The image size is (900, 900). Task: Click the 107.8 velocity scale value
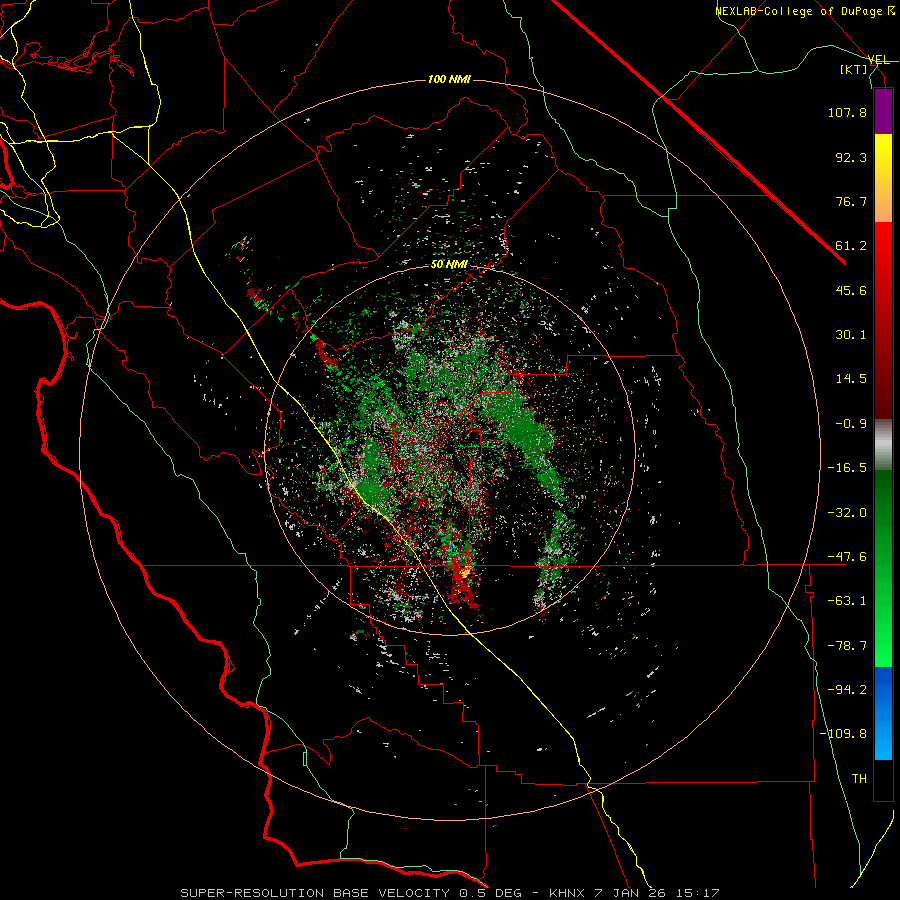pyautogui.click(x=847, y=112)
